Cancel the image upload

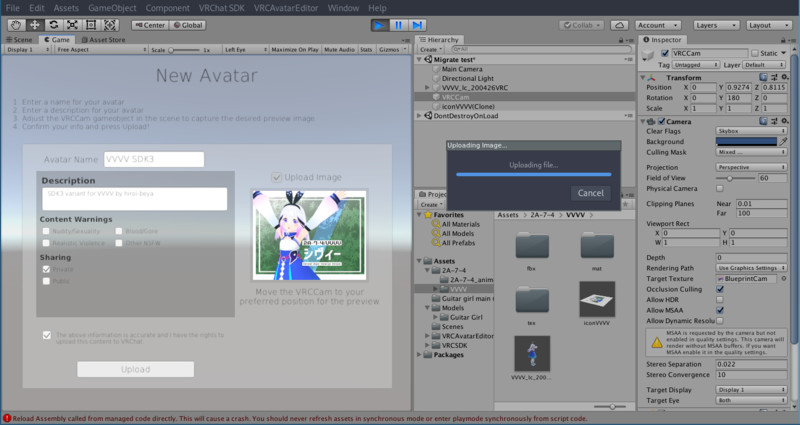coord(590,193)
